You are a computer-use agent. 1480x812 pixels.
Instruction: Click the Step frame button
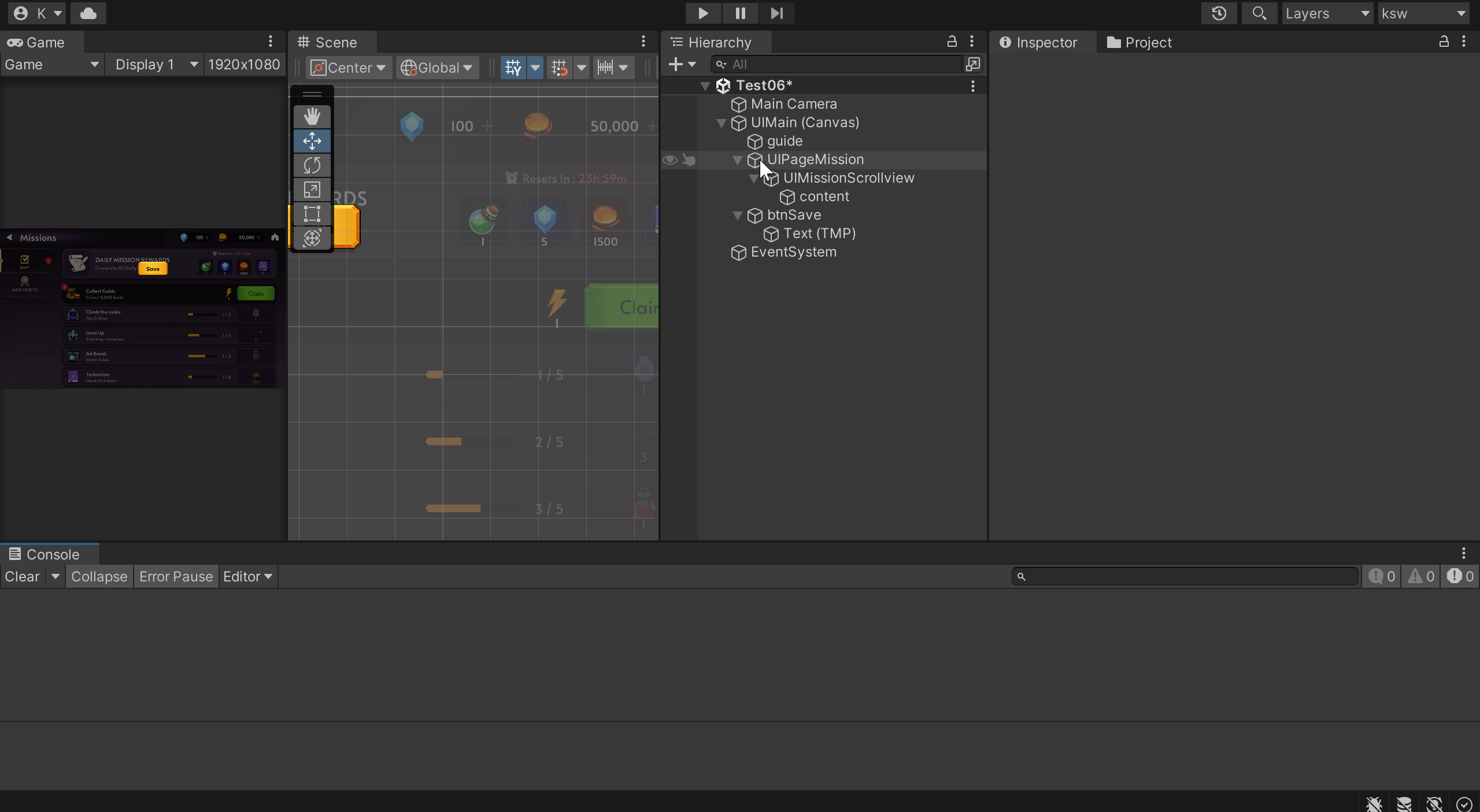[x=776, y=13]
